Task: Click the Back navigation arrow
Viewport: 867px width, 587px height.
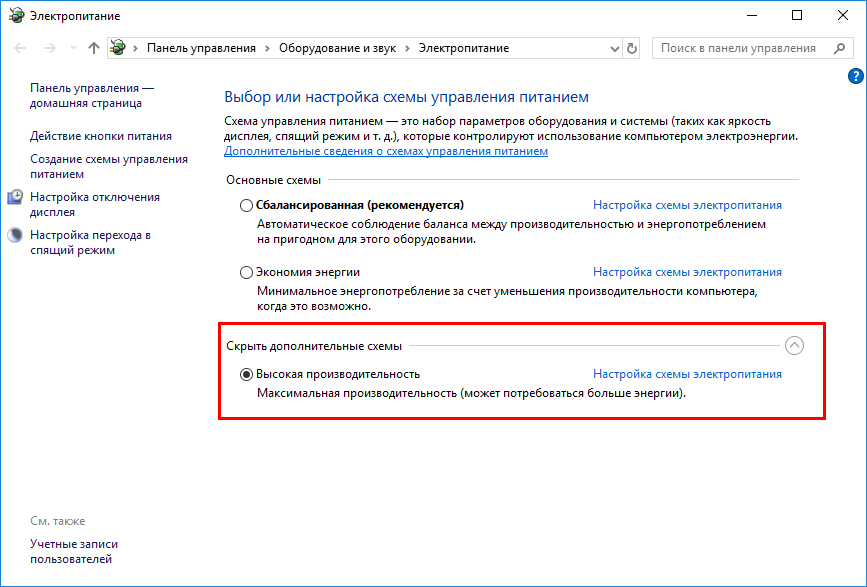Action: [x=20, y=48]
